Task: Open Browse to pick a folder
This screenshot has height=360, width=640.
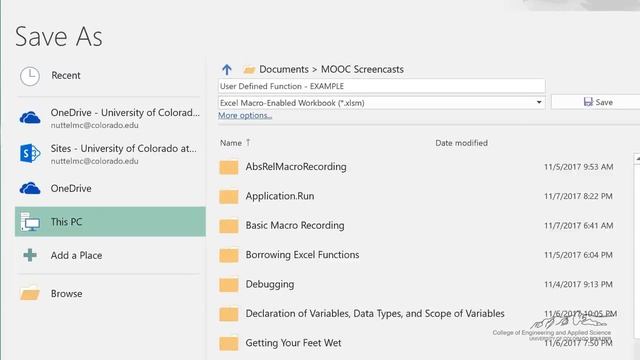Action: (x=66, y=293)
